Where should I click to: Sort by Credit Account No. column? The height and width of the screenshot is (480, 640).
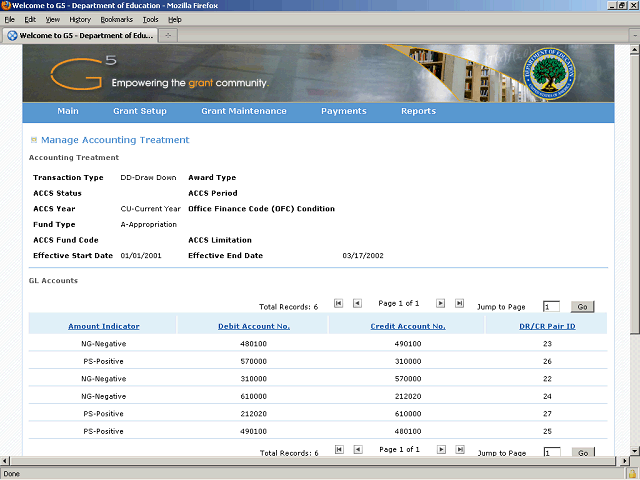point(408,326)
